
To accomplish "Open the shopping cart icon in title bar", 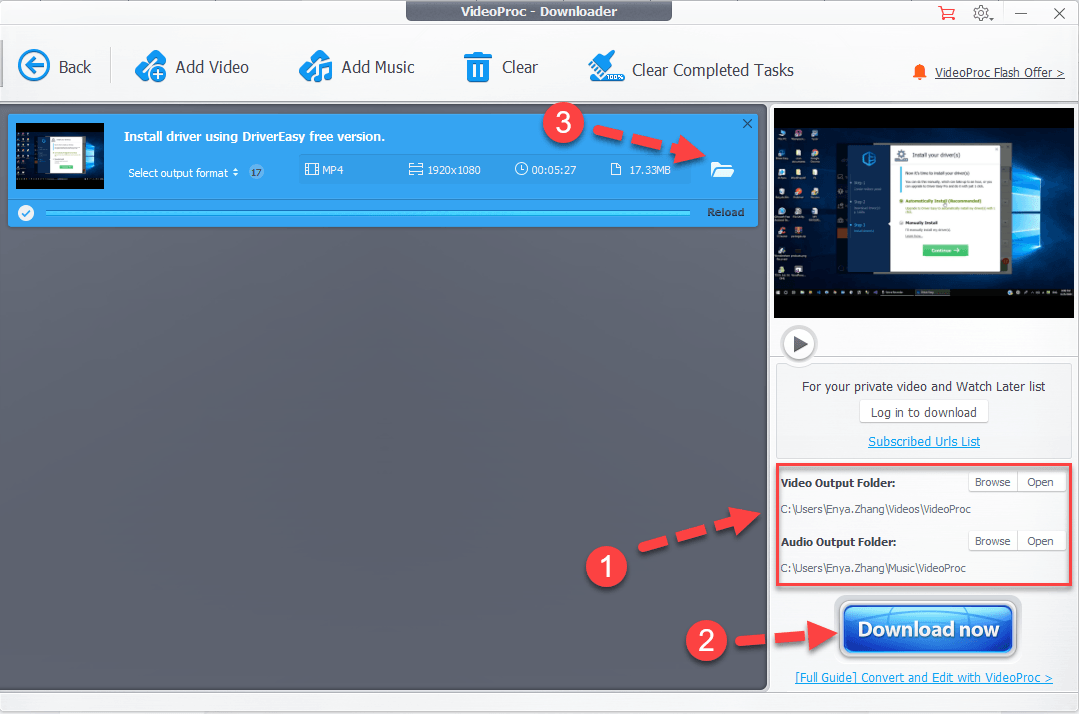I will point(946,13).
